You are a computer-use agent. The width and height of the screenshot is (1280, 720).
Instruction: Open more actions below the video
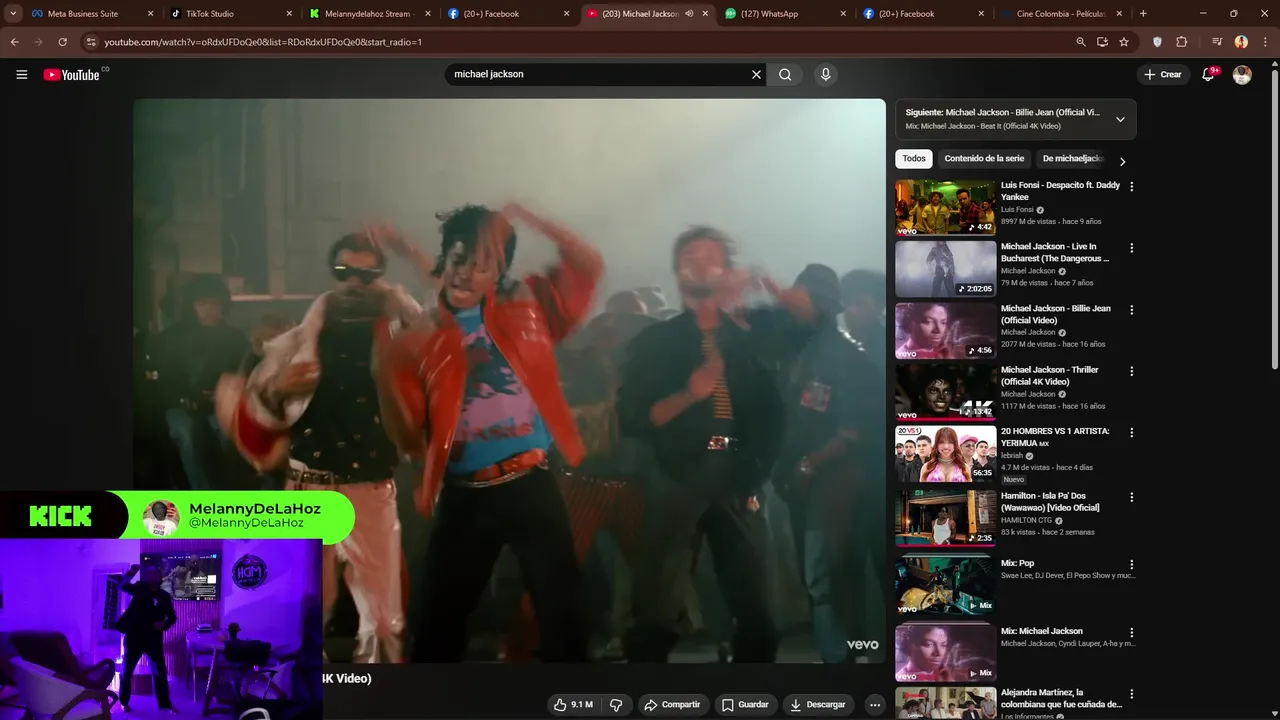coord(875,705)
